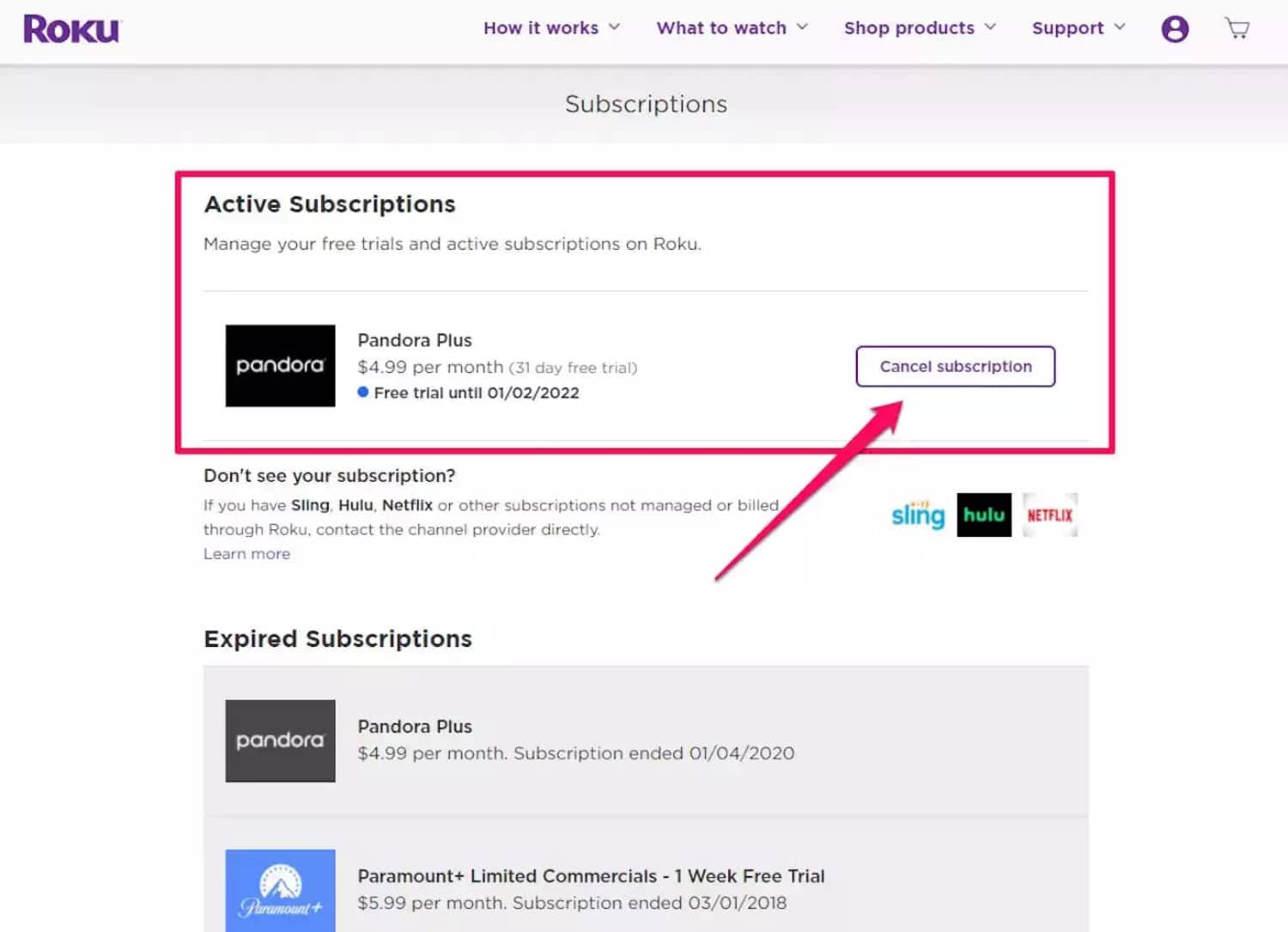Image resolution: width=1288 pixels, height=932 pixels.
Task: Open the How it works menu
Action: pyautogui.click(x=551, y=27)
